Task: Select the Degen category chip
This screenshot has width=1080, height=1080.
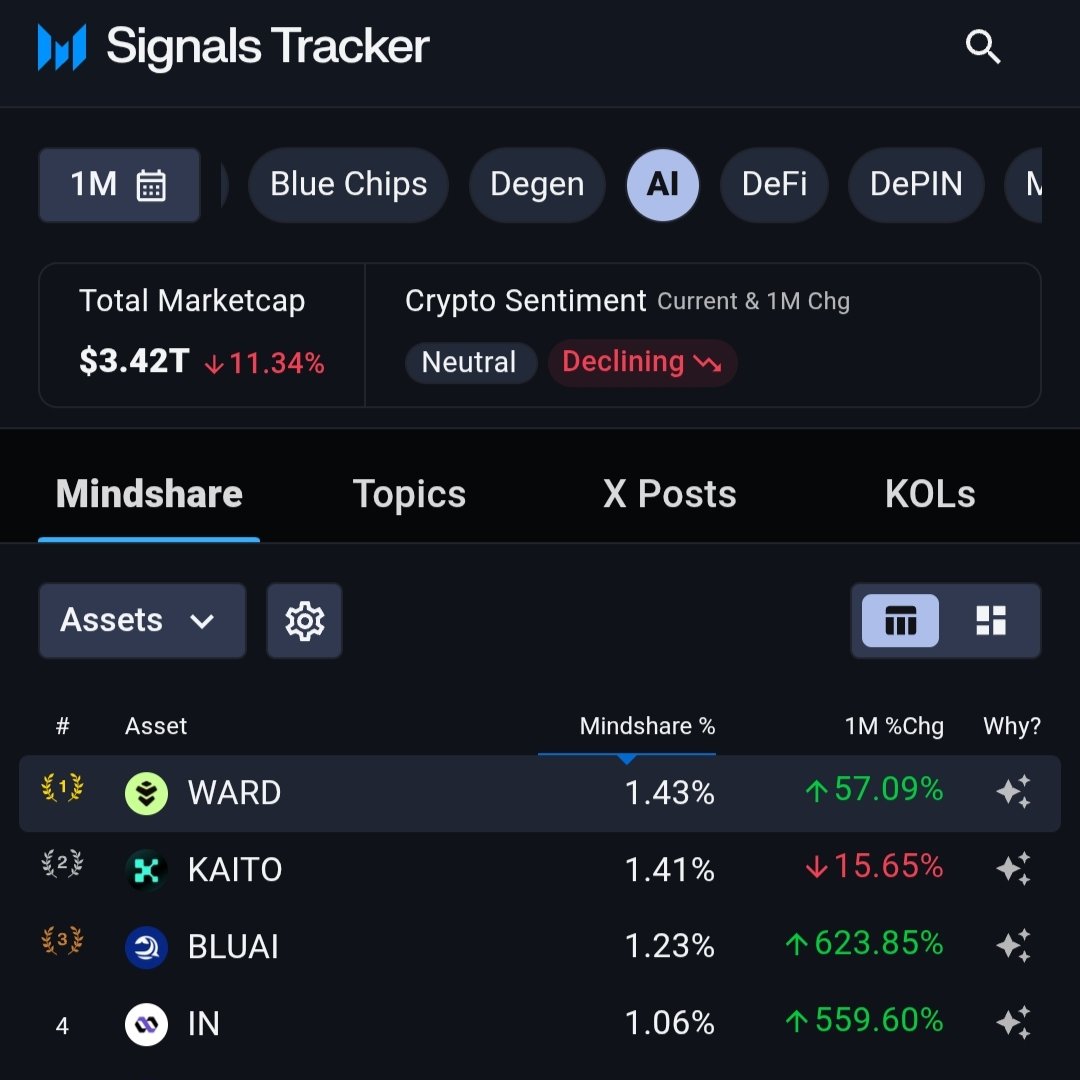Action: point(537,185)
